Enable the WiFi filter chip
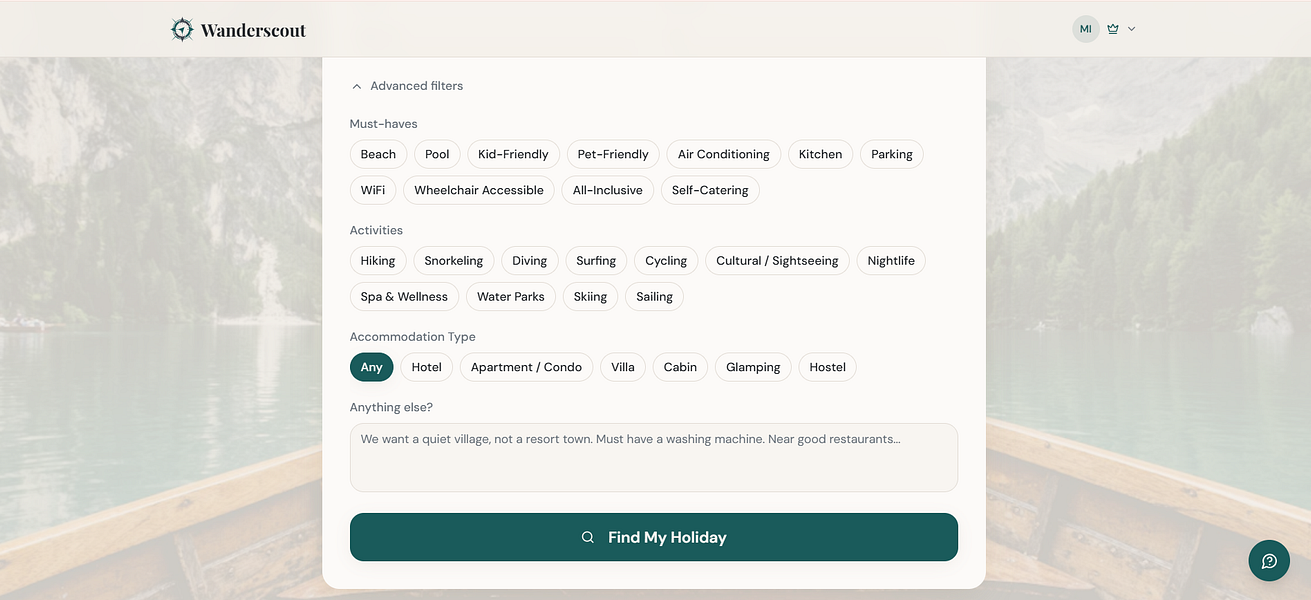Image resolution: width=1311 pixels, height=600 pixels. click(373, 190)
